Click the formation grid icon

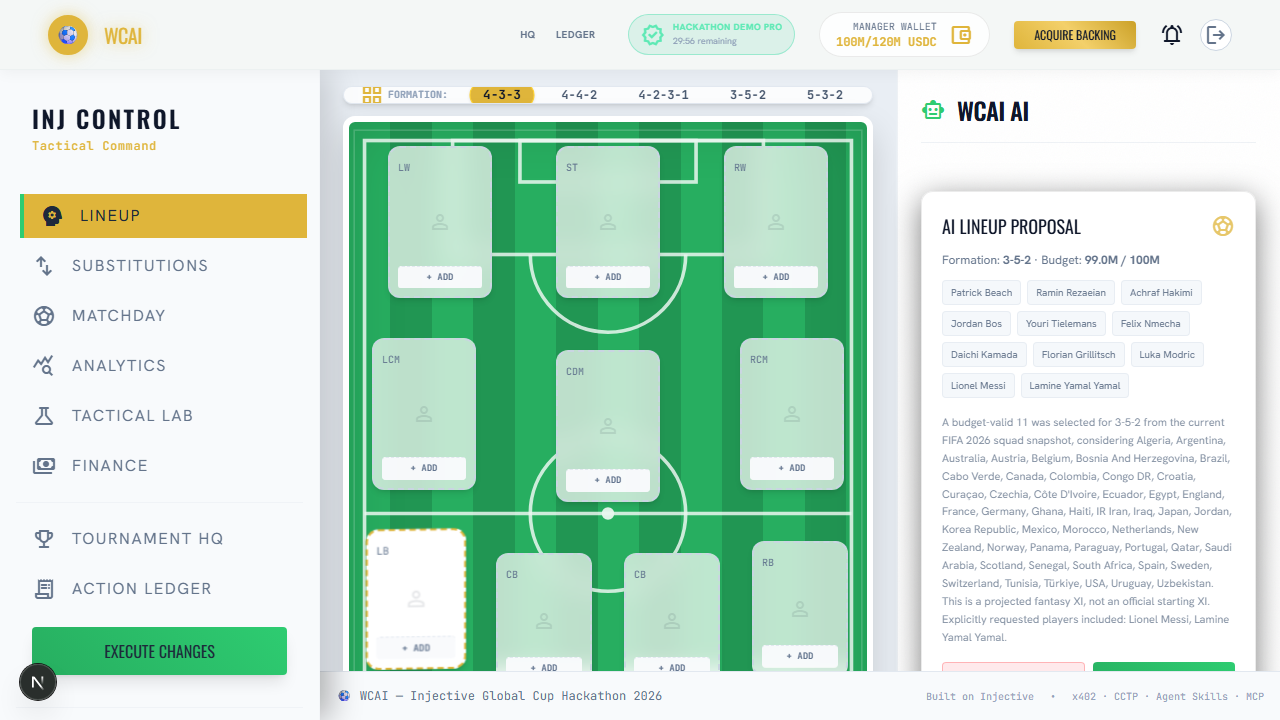click(372, 95)
